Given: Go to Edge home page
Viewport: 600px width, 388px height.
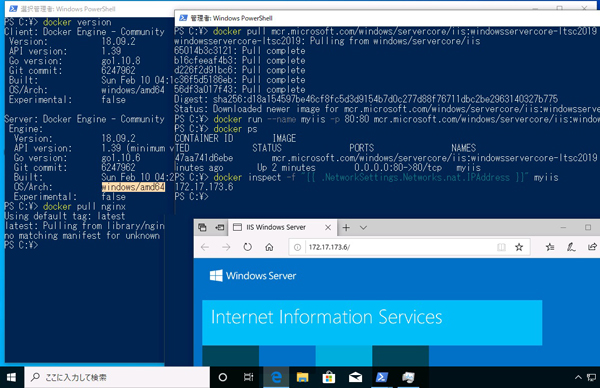Looking at the screenshot, I should click(269, 247).
